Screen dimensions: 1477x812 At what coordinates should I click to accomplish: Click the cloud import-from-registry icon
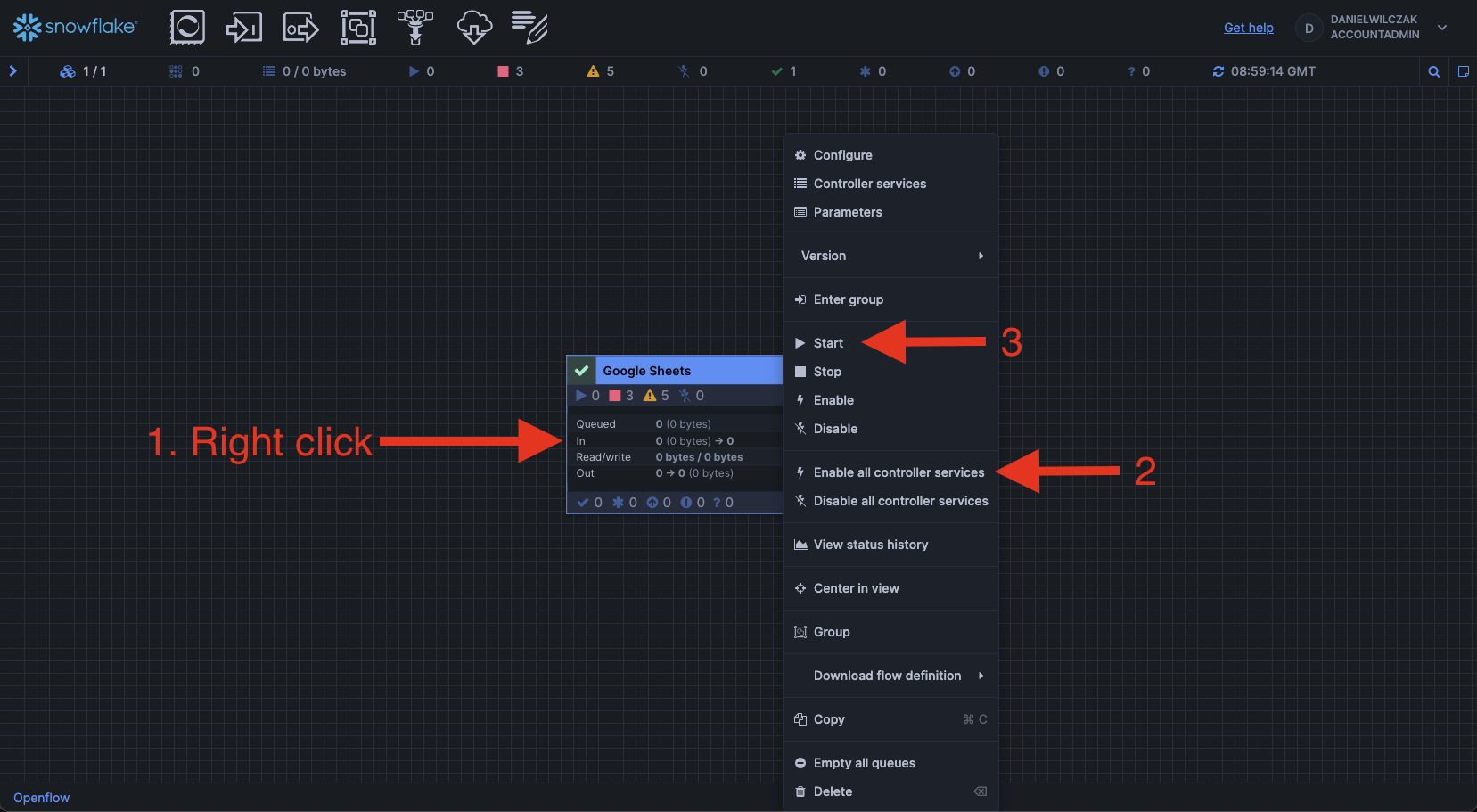(474, 28)
